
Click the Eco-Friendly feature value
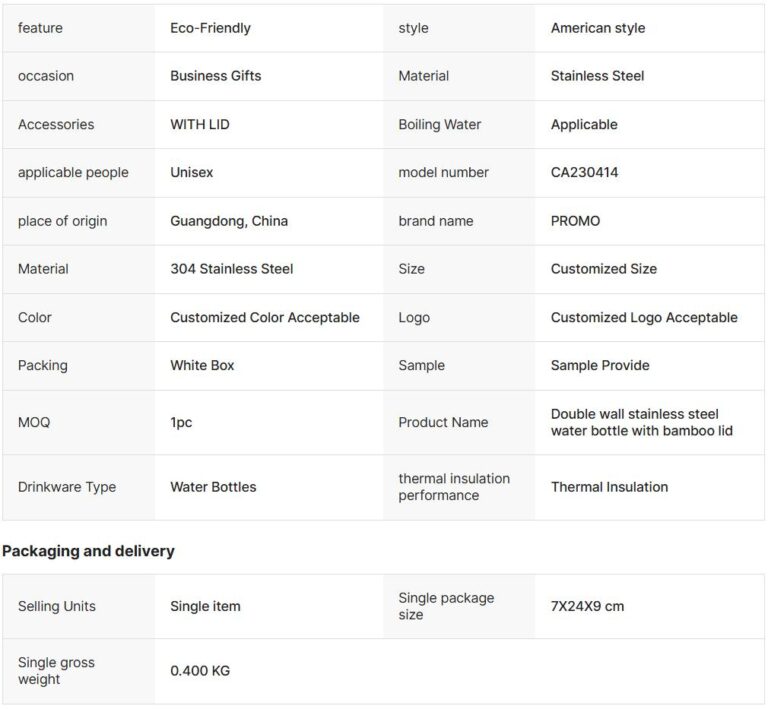(x=210, y=28)
